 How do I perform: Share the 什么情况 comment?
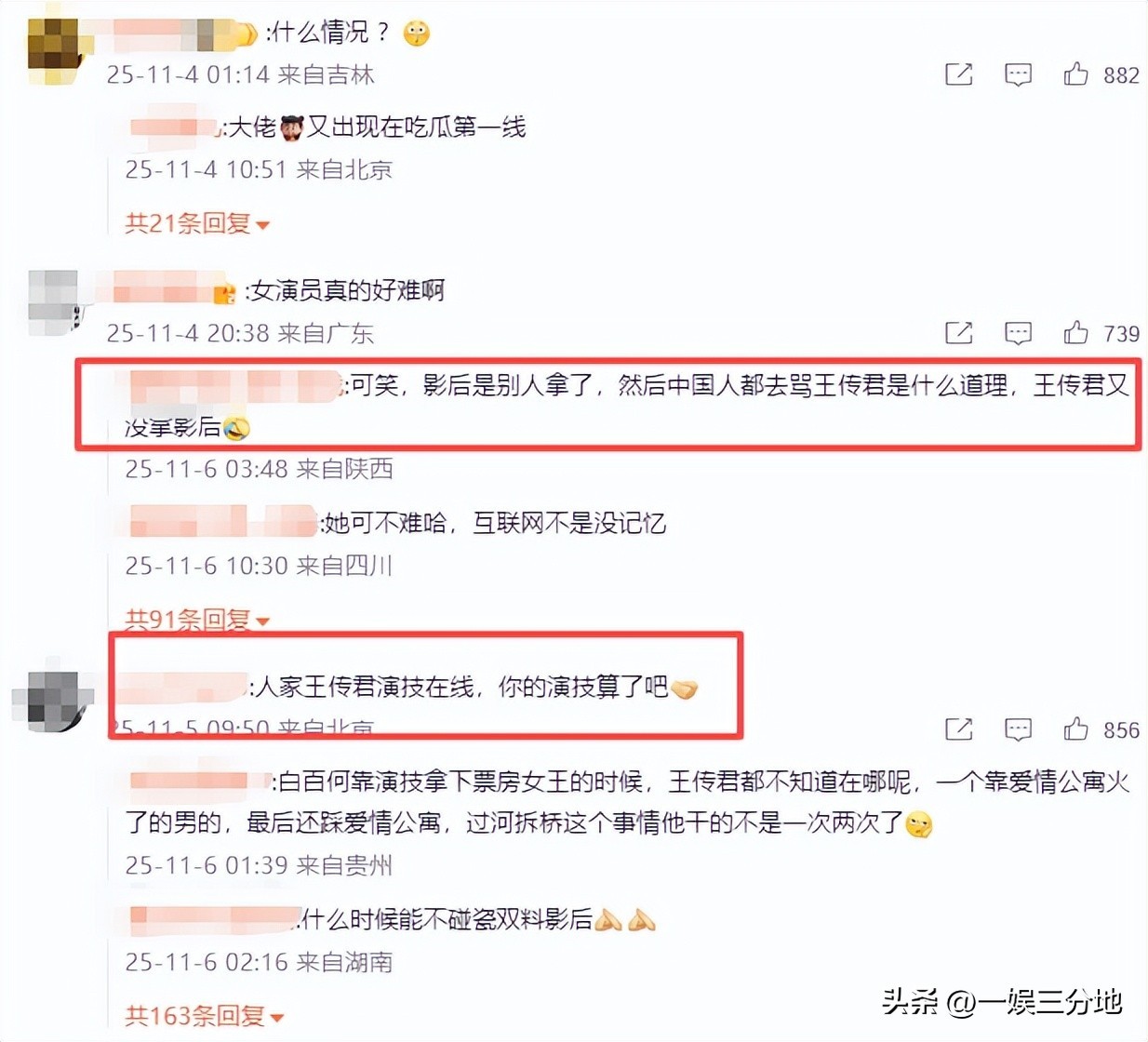pyautogui.click(x=958, y=74)
